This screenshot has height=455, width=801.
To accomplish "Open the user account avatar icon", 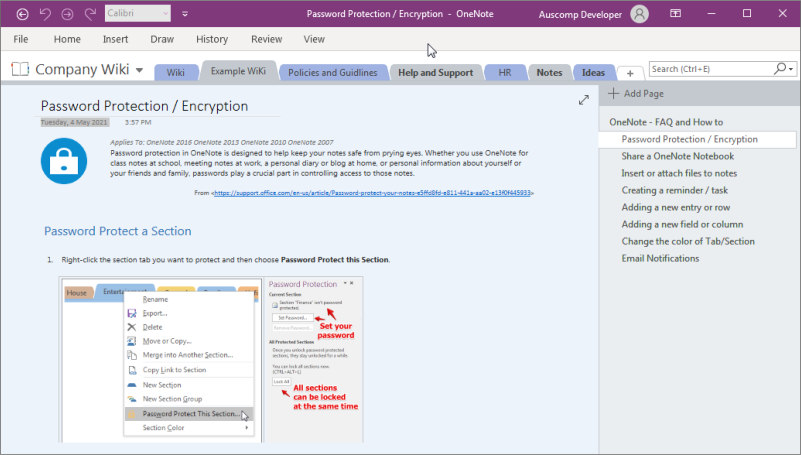I will [x=639, y=14].
